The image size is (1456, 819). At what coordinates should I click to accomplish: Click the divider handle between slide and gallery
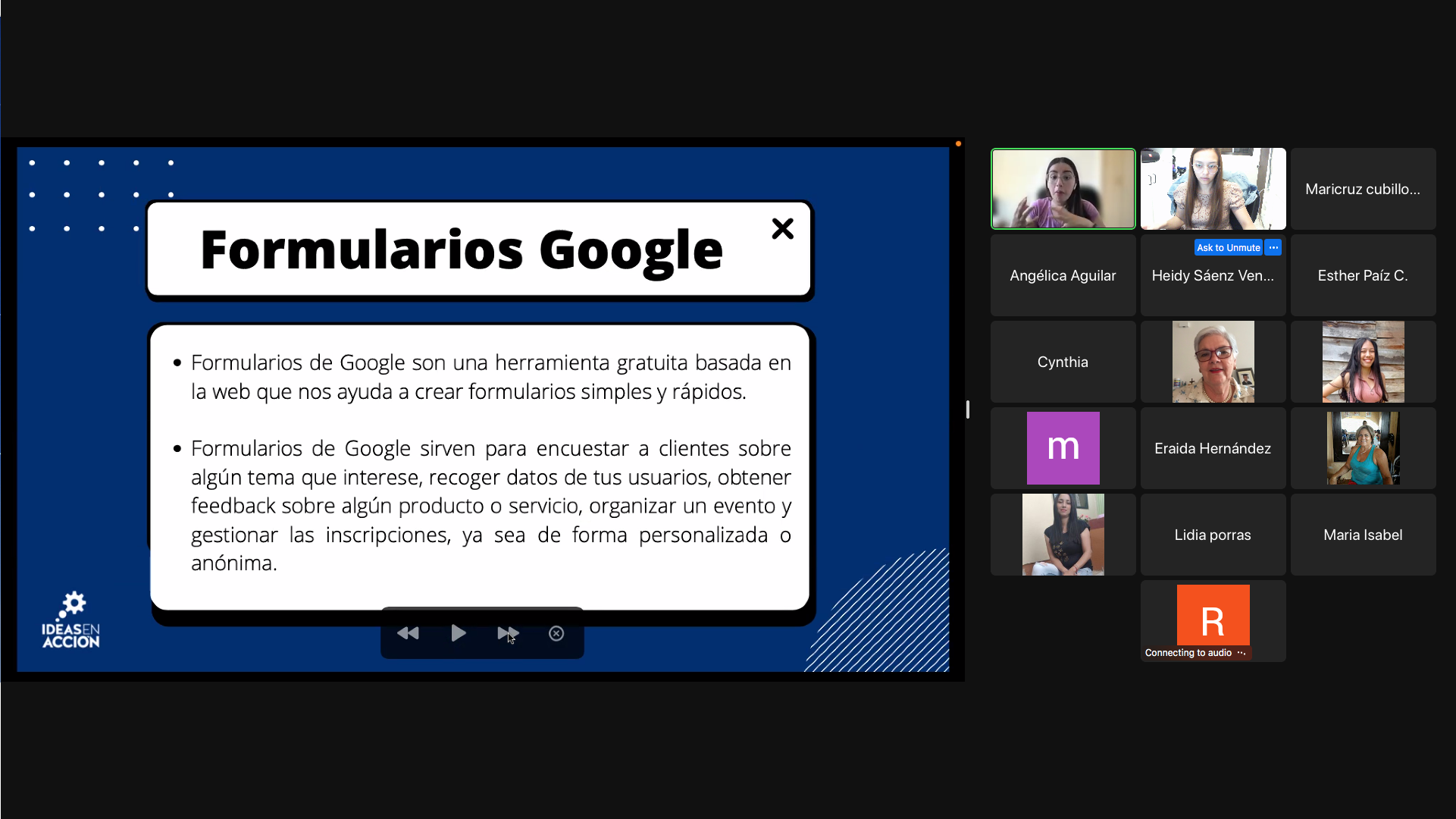968,409
